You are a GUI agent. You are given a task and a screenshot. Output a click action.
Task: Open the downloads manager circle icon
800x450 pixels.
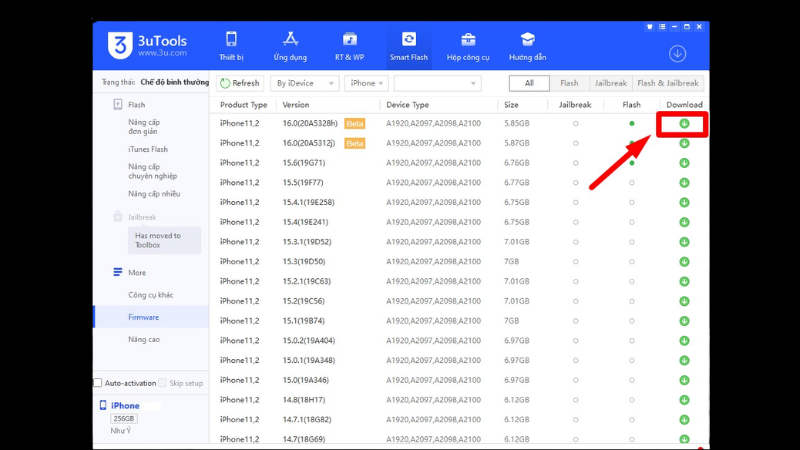(678, 54)
